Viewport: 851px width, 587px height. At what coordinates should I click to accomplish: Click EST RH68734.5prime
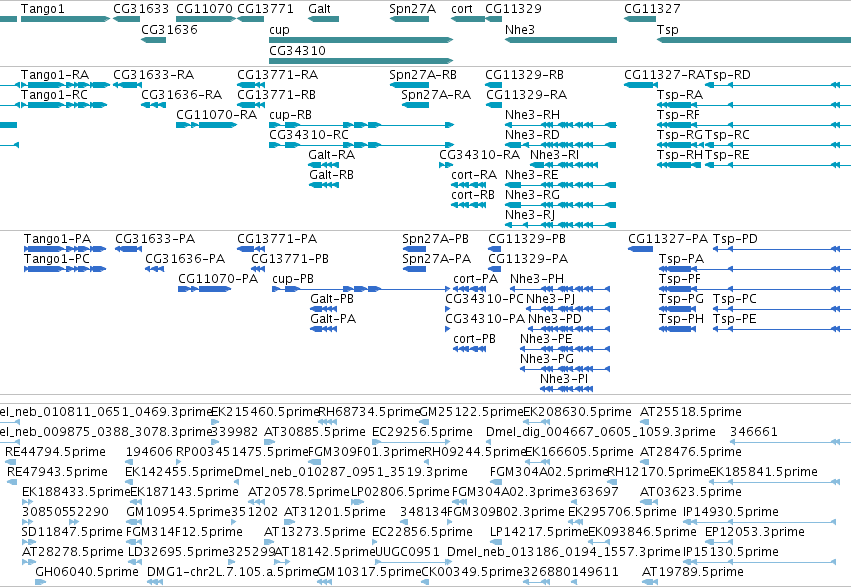pos(369,412)
